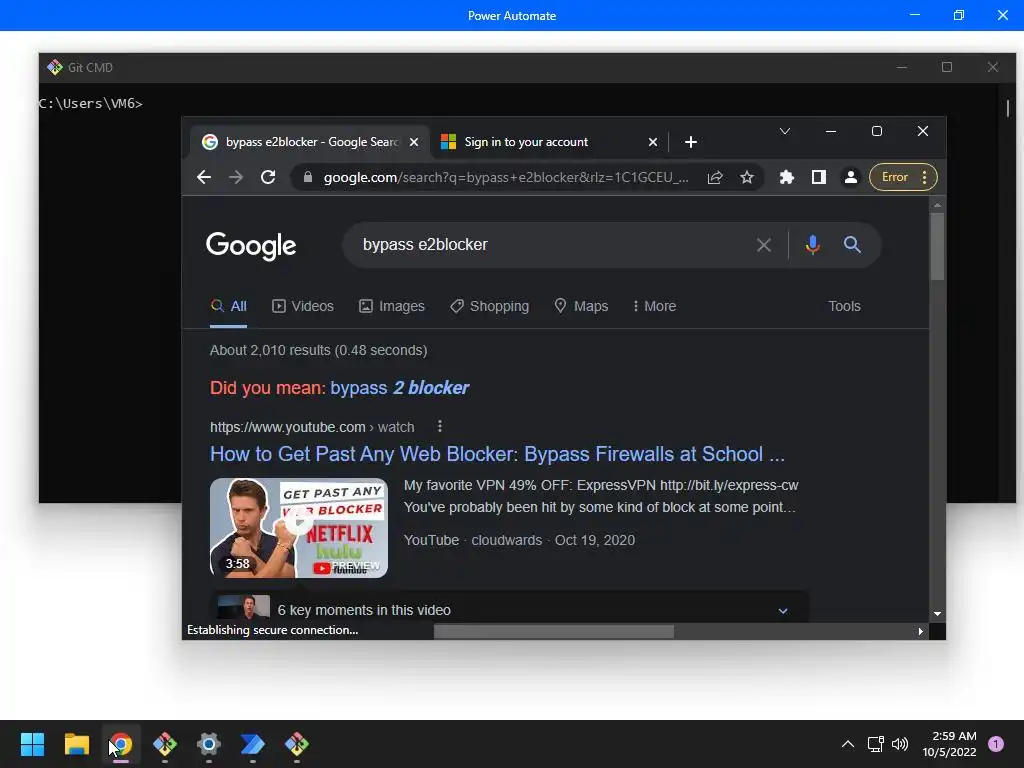
Task: Switch to Sign in to your account tab
Action: (x=526, y=142)
